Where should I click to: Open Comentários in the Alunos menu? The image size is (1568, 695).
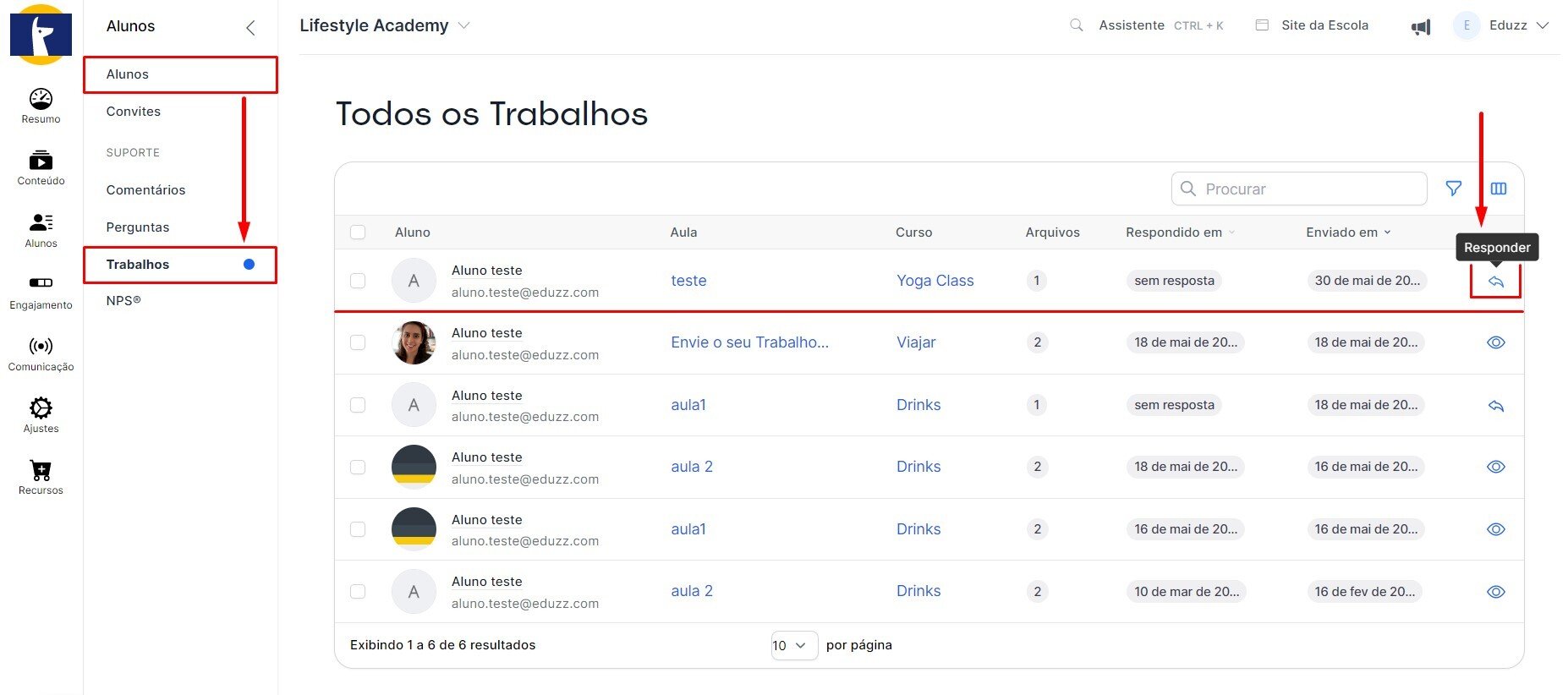coord(145,190)
